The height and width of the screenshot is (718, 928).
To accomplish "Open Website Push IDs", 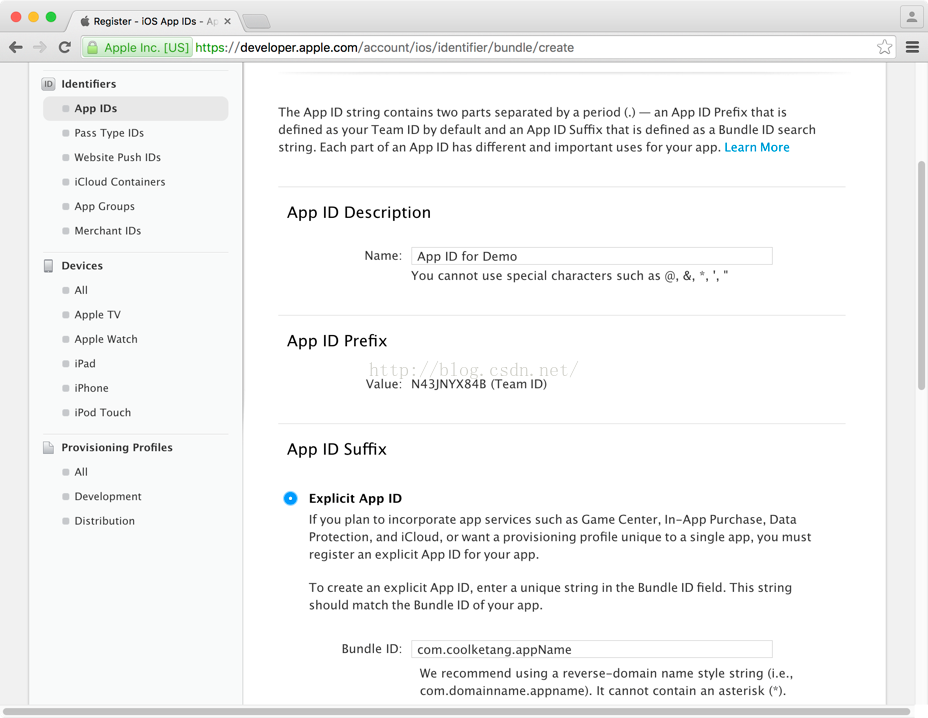I will point(117,157).
